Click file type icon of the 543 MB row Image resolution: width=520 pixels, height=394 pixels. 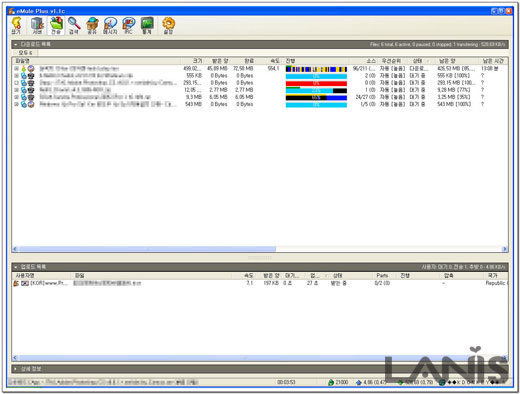tap(24, 104)
